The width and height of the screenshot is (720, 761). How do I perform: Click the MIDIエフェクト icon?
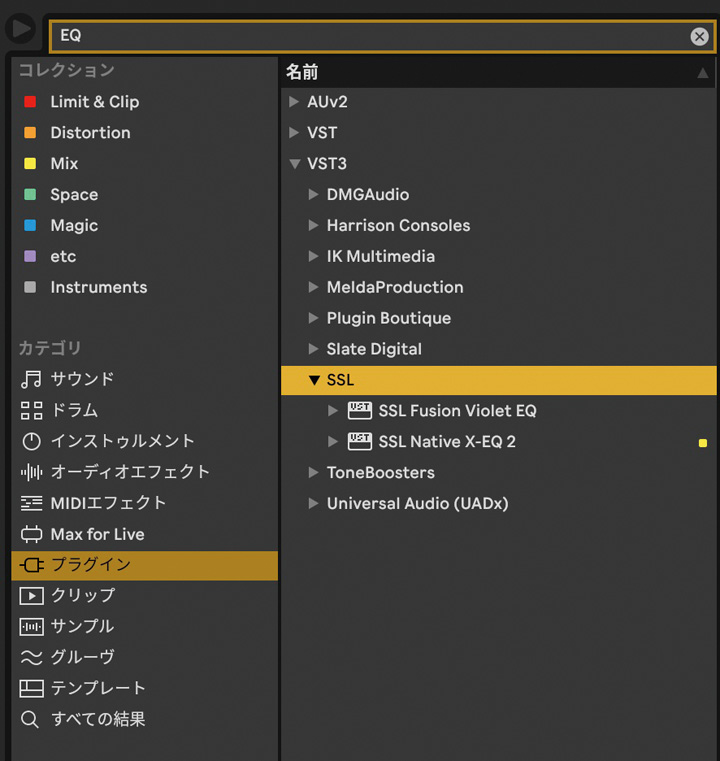31,503
